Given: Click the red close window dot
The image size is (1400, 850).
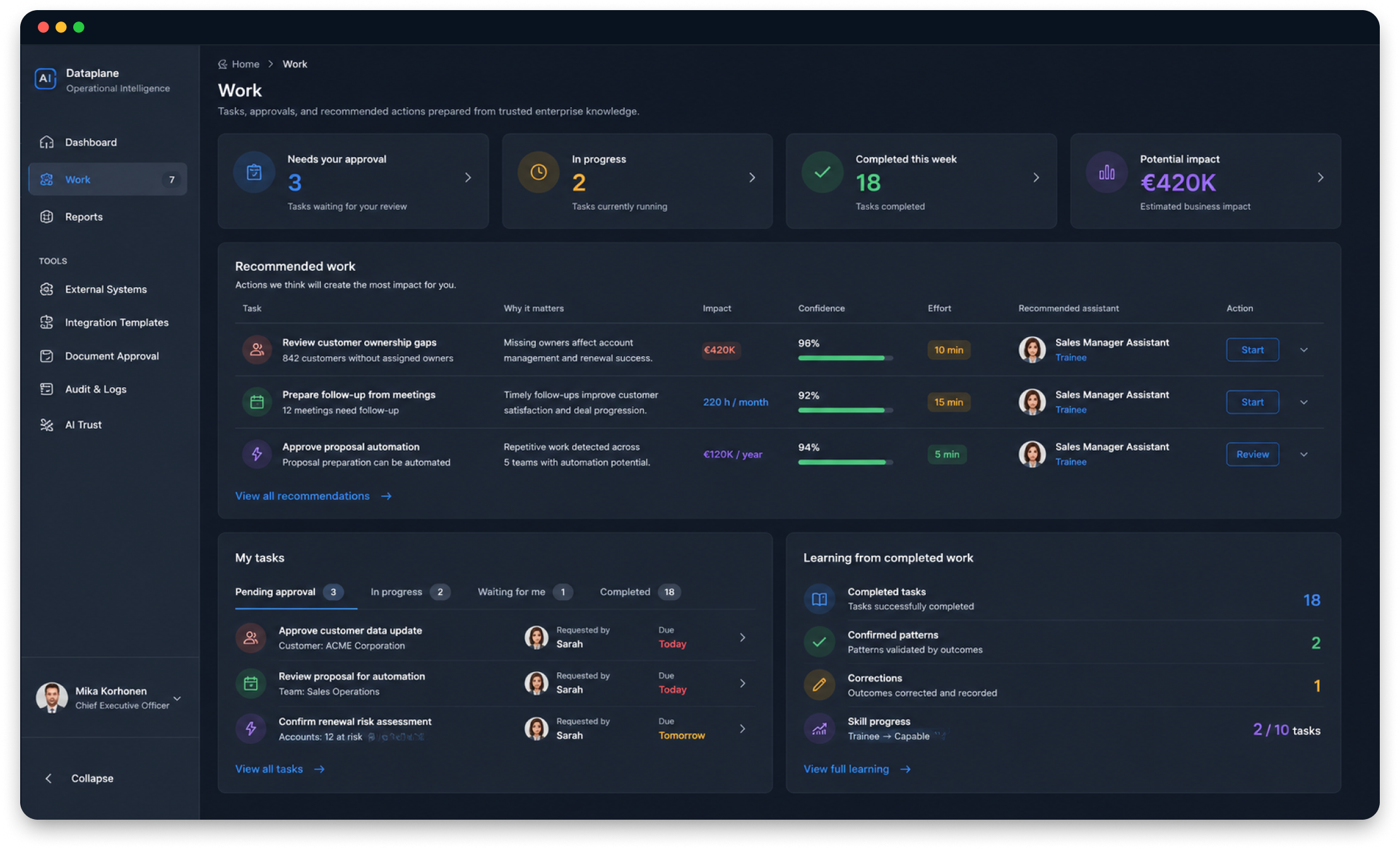Looking at the screenshot, I should tap(44, 27).
